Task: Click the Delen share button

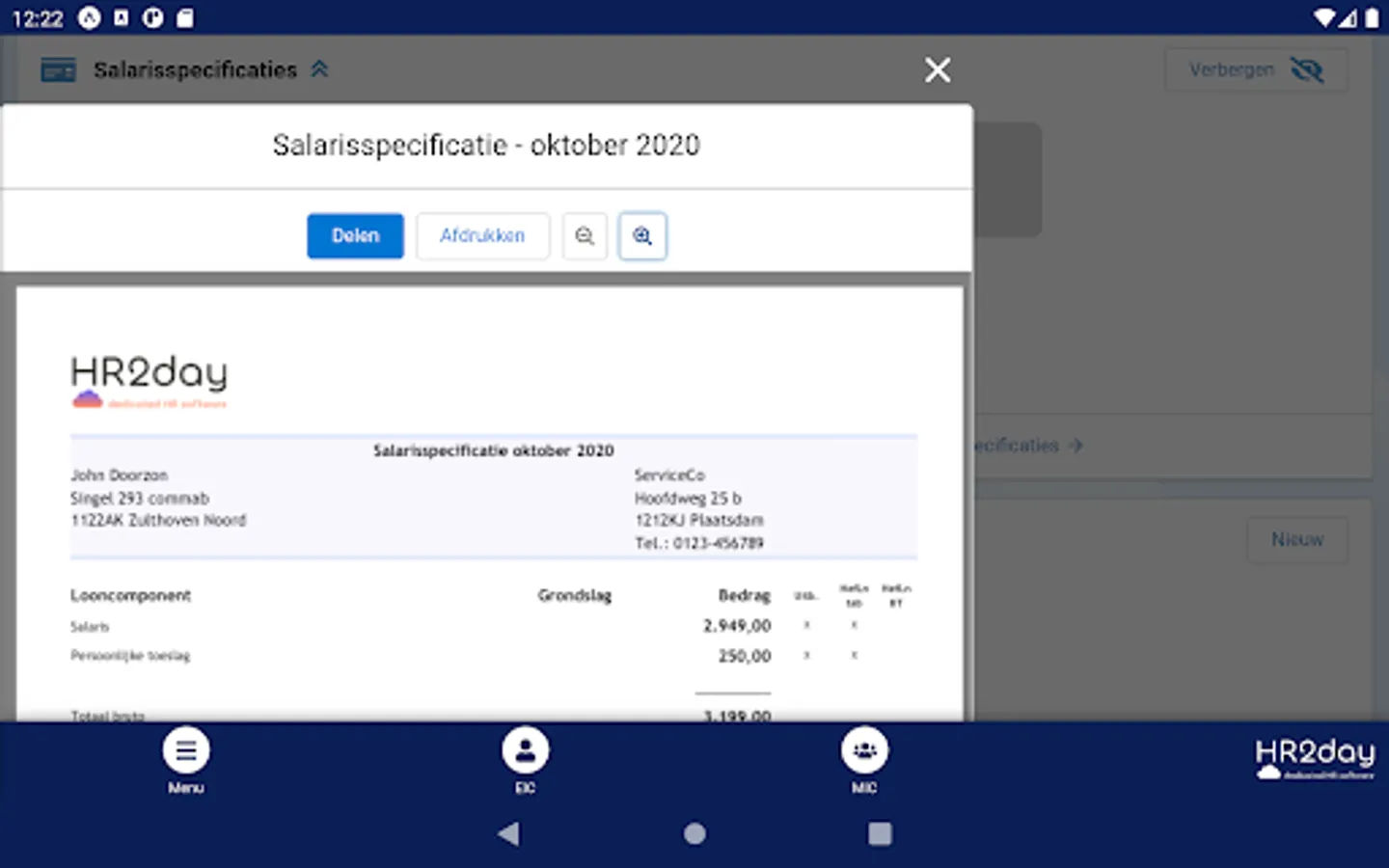Action: (x=355, y=235)
